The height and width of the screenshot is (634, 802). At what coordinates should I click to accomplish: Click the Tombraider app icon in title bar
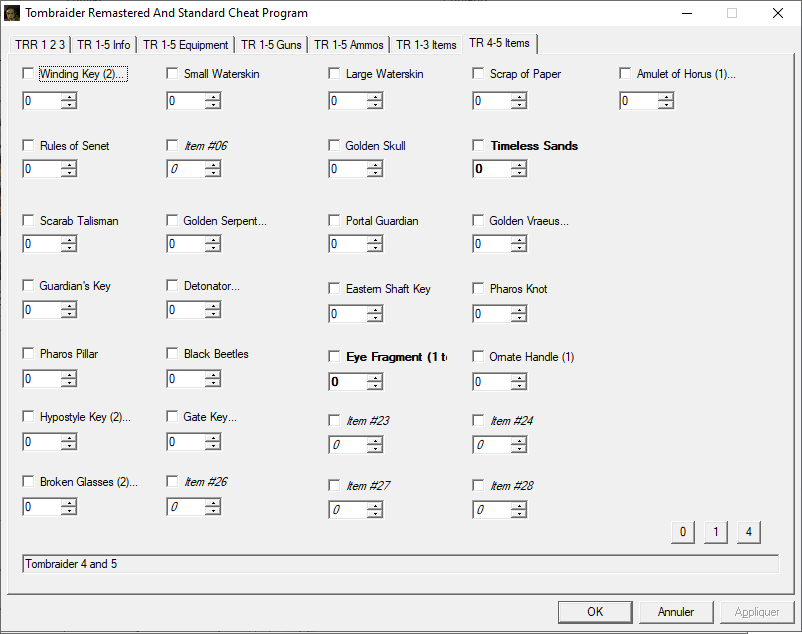click(x=12, y=13)
